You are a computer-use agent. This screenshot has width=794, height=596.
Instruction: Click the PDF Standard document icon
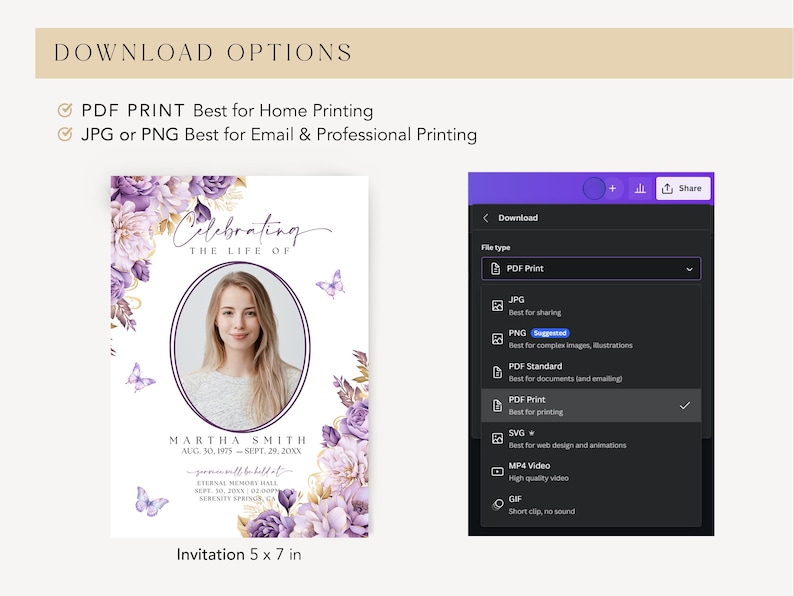coord(497,372)
